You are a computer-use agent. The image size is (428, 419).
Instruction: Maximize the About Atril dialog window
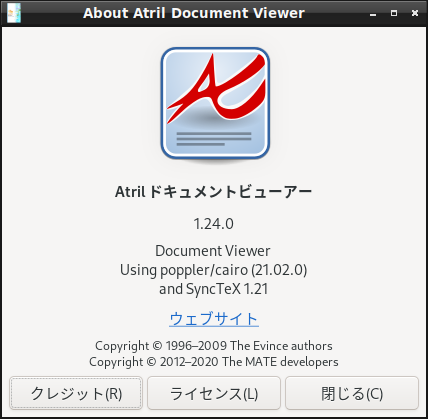pyautogui.click(x=394, y=13)
